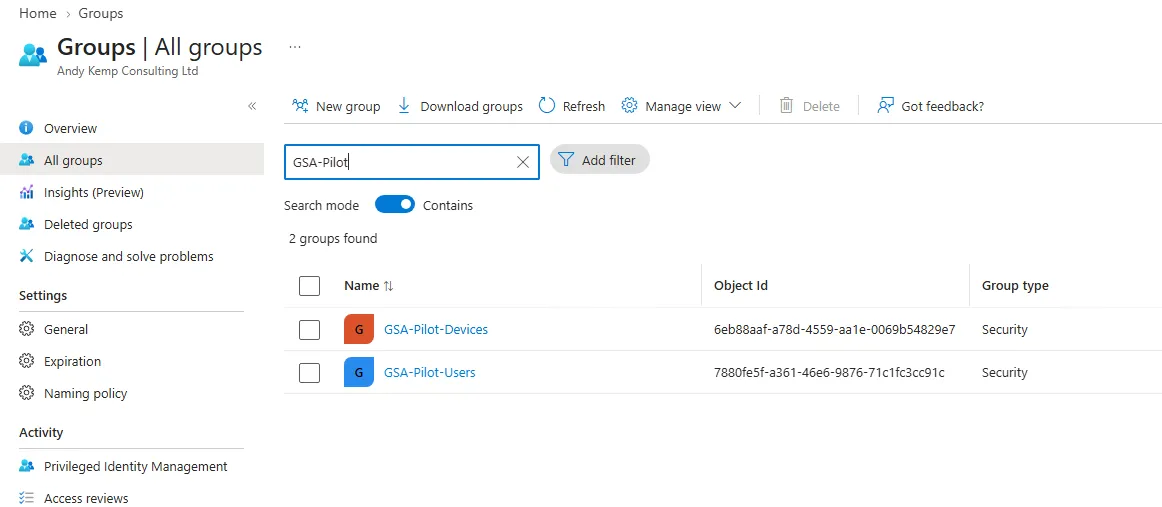Click the Add filter button

(600, 159)
